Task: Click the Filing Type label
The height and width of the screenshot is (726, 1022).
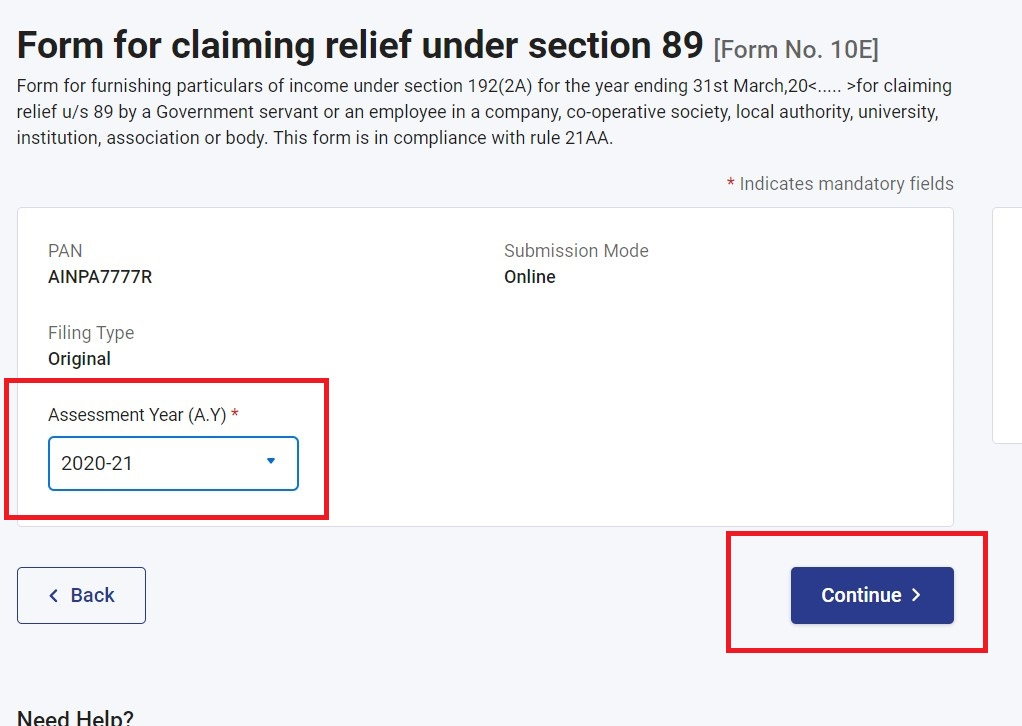Action: point(91,333)
